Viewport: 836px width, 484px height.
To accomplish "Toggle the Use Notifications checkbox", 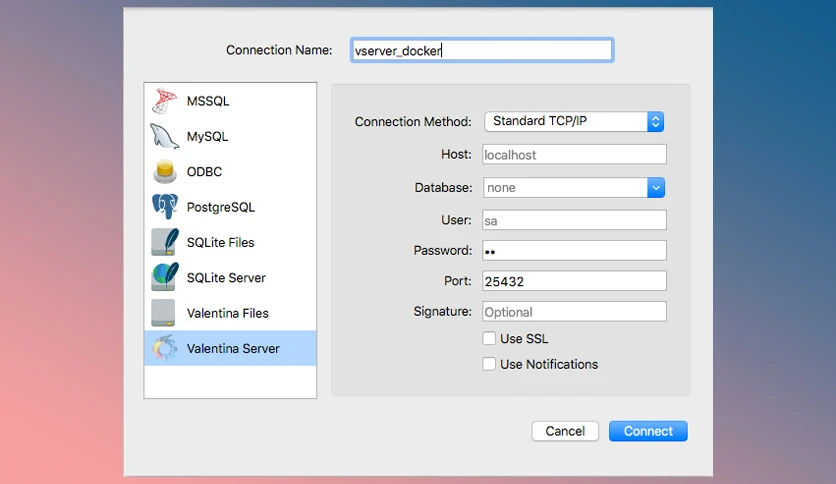I will 489,364.
